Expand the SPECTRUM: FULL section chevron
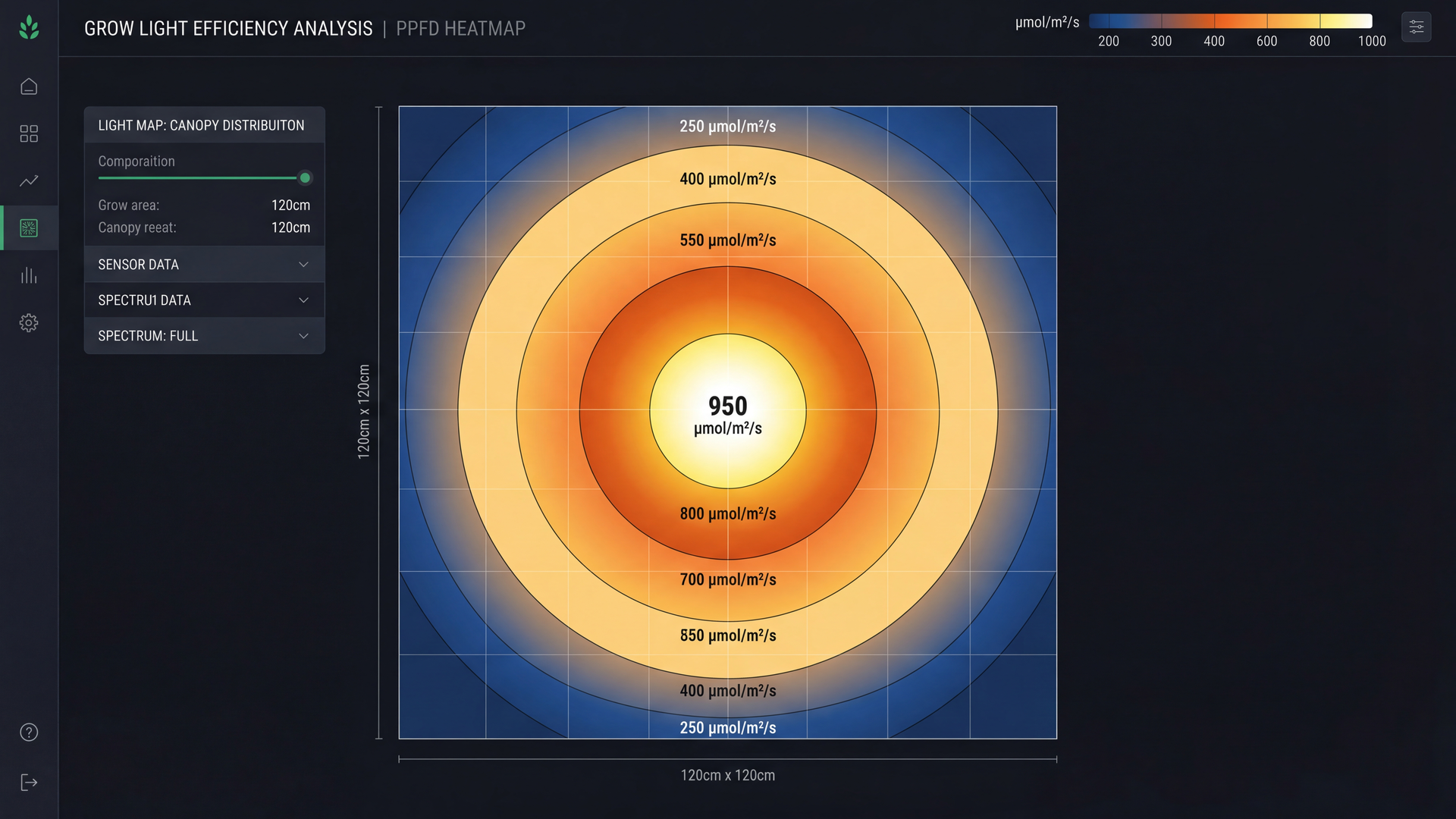 [x=303, y=336]
